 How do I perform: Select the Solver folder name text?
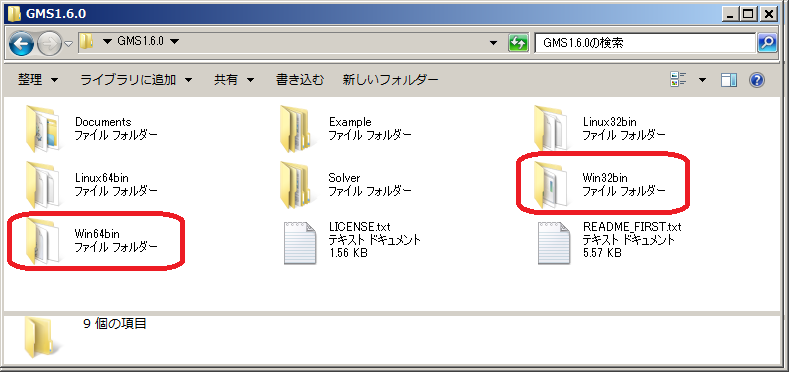click(x=344, y=178)
